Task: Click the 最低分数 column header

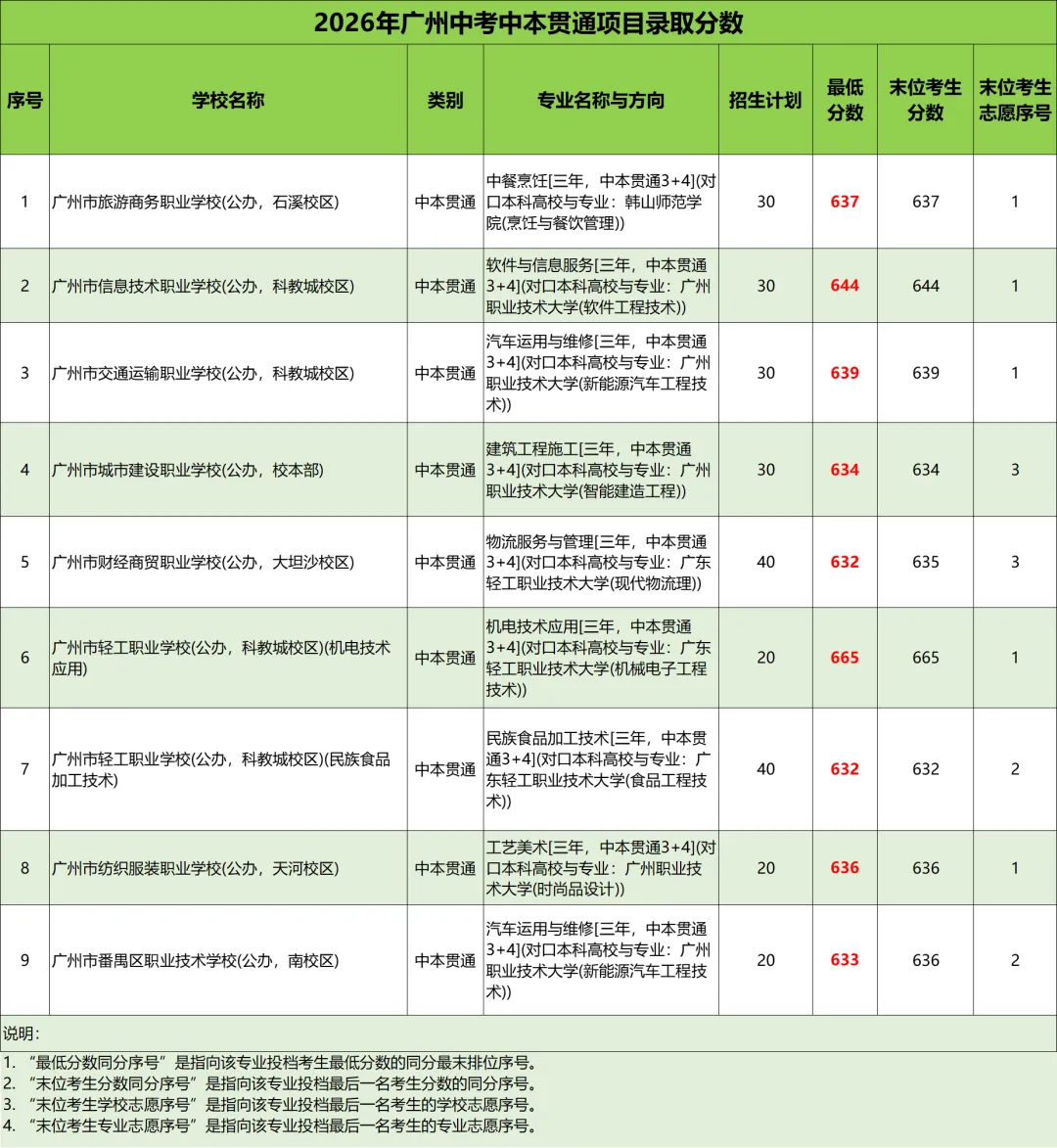Action: pyautogui.click(x=845, y=100)
